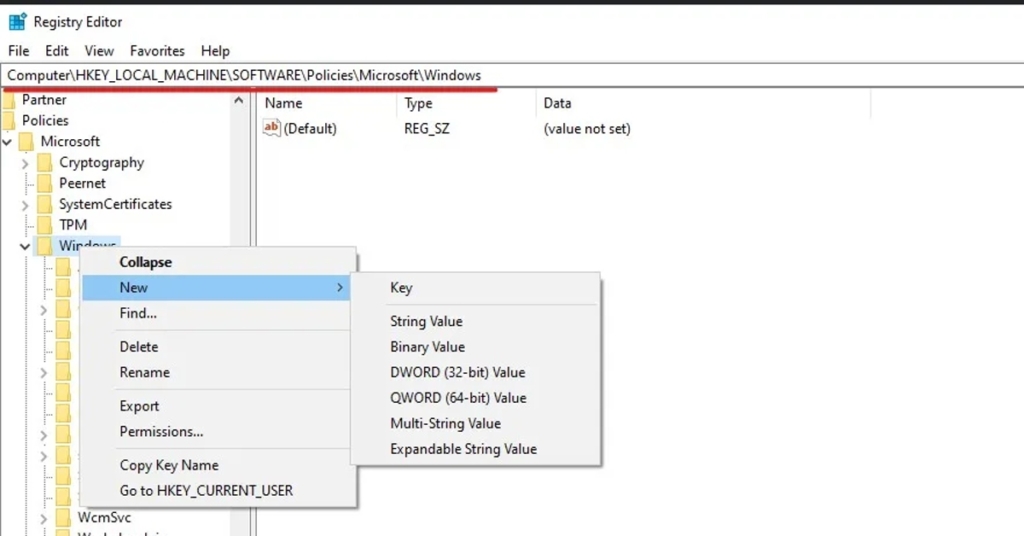Viewport: 1024px width, 536px height.
Task: Select the Microsoft folder icon
Action: click(x=26, y=142)
